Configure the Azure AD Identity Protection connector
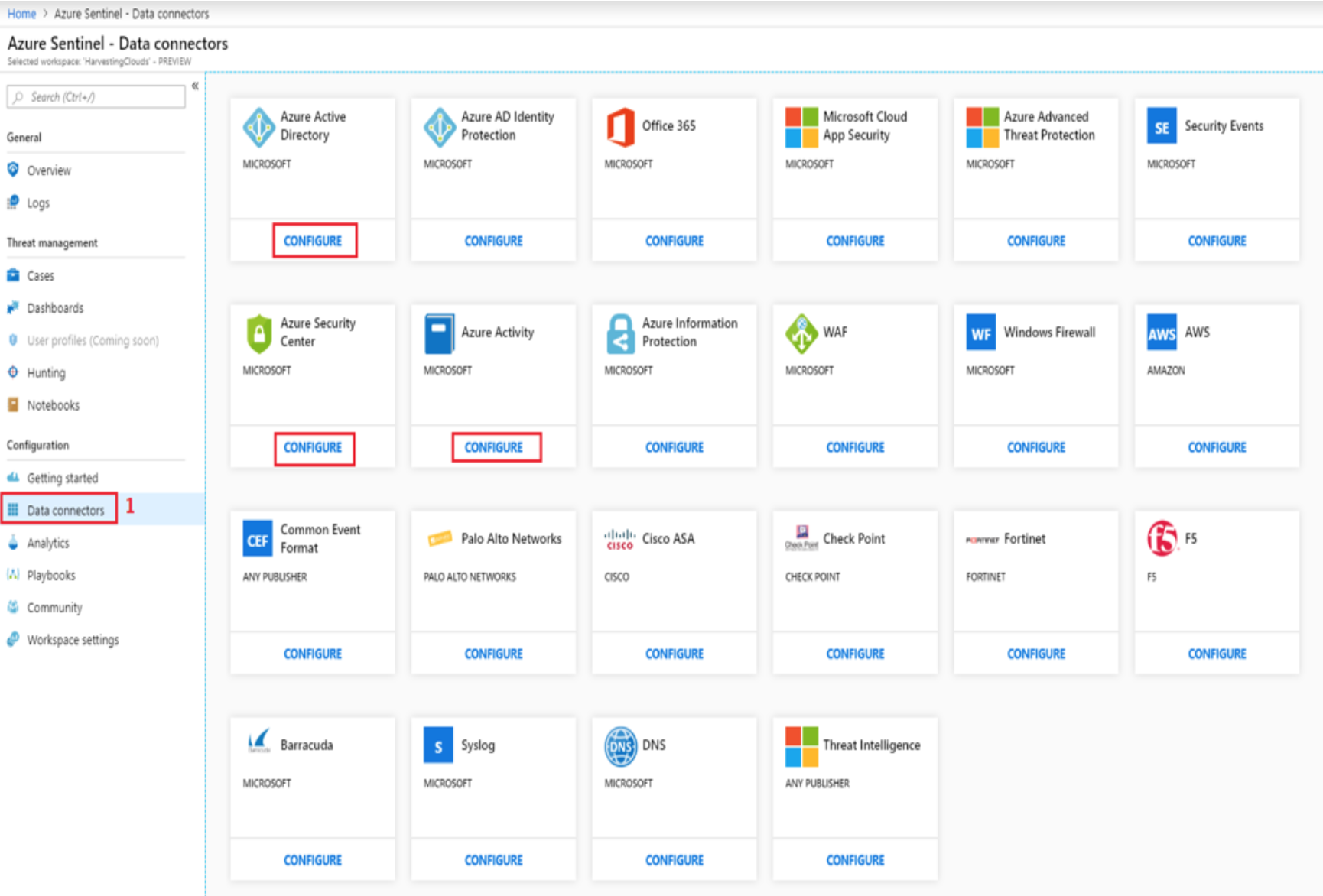 (494, 241)
